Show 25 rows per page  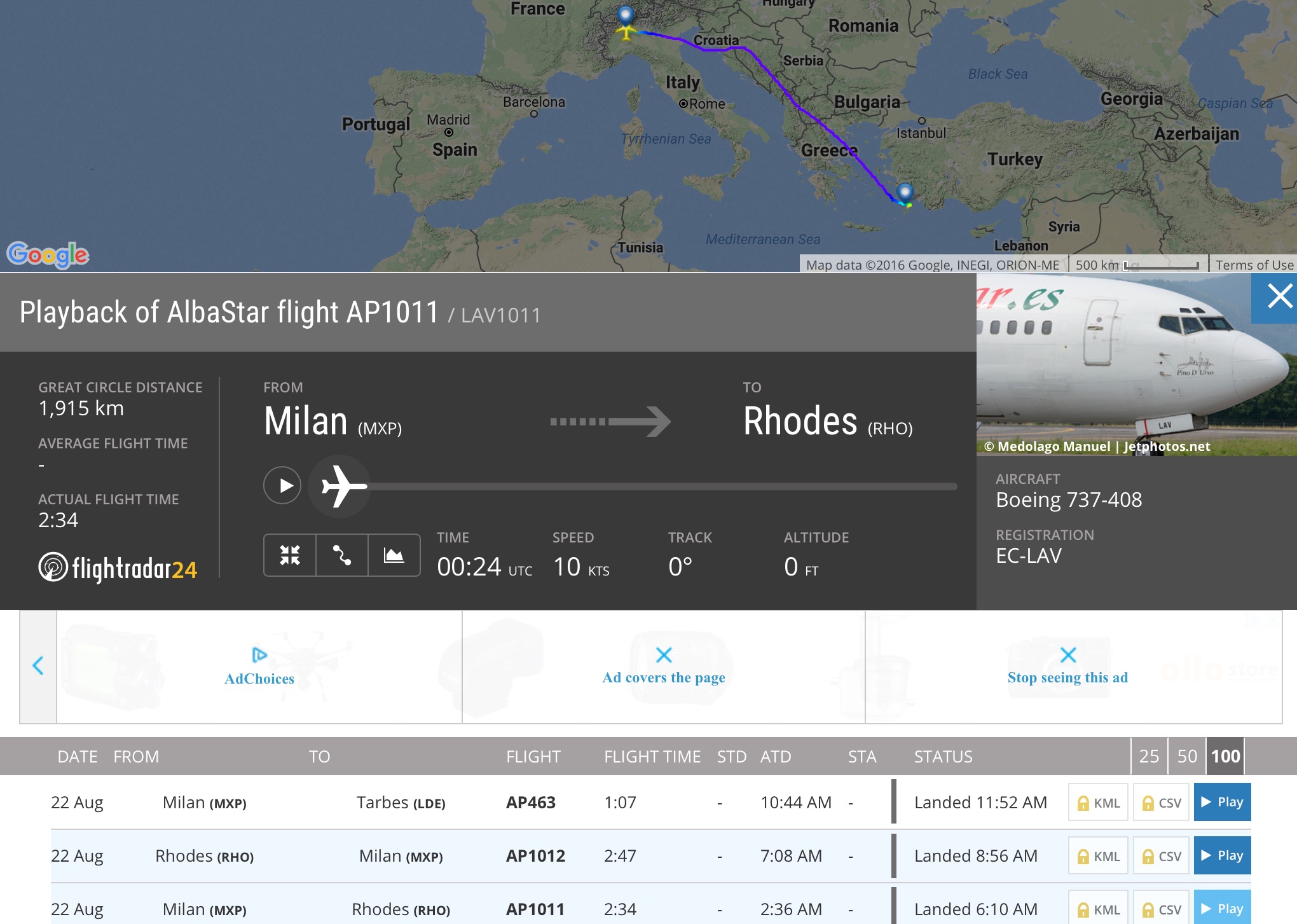(x=1149, y=756)
